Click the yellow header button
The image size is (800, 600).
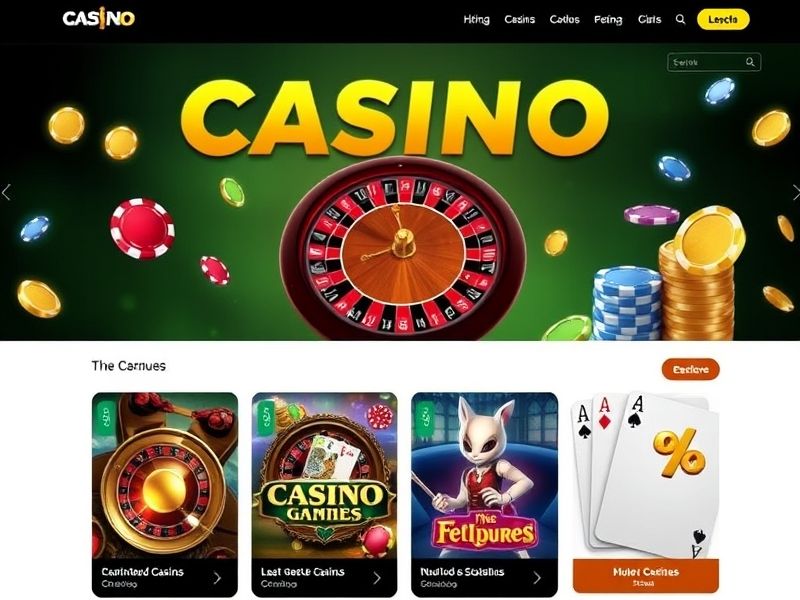[723, 19]
